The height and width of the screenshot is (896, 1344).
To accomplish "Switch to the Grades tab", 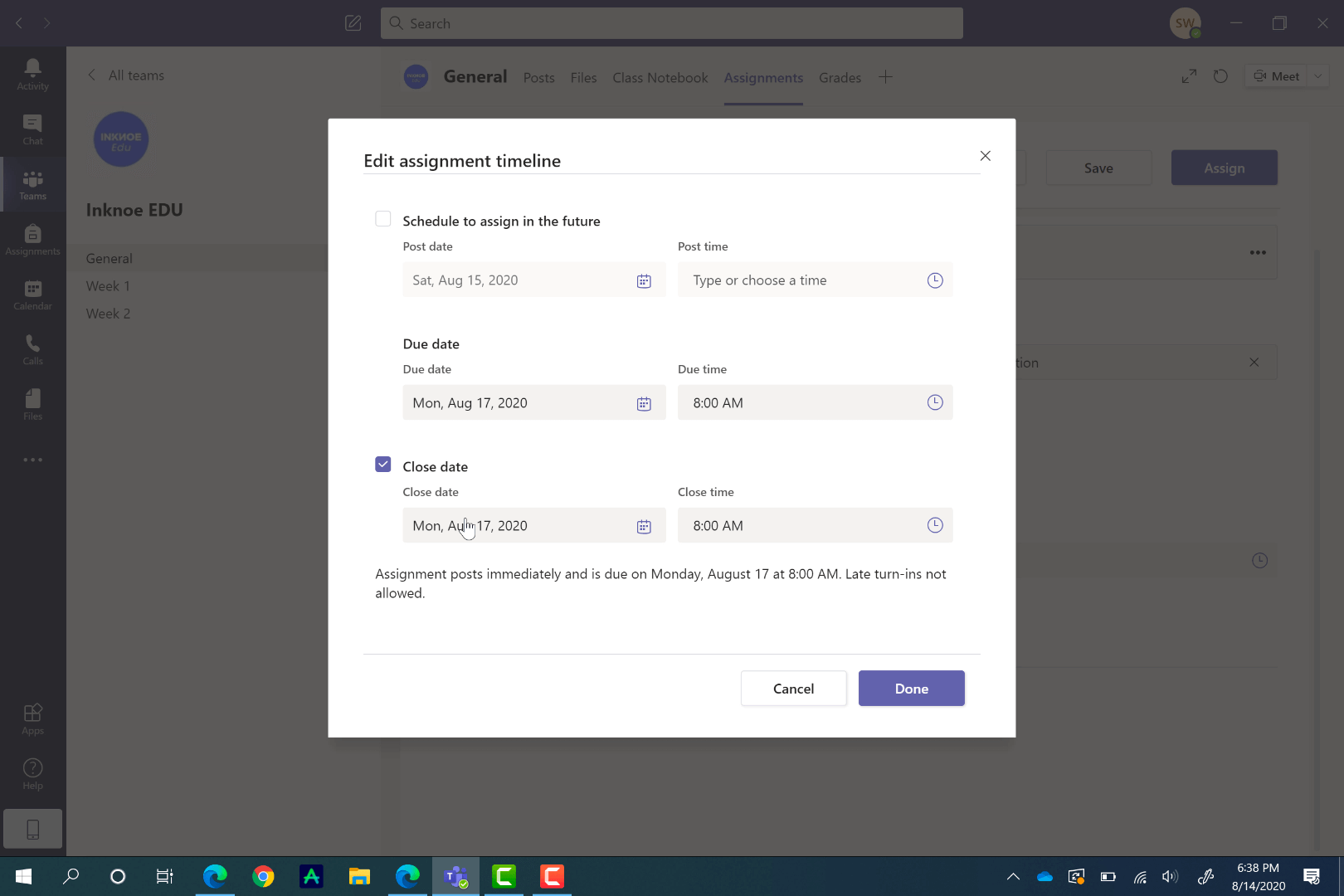I will [x=840, y=77].
